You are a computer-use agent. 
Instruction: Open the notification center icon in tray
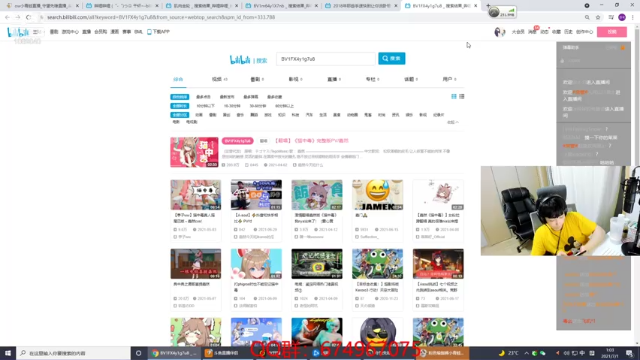629,353
